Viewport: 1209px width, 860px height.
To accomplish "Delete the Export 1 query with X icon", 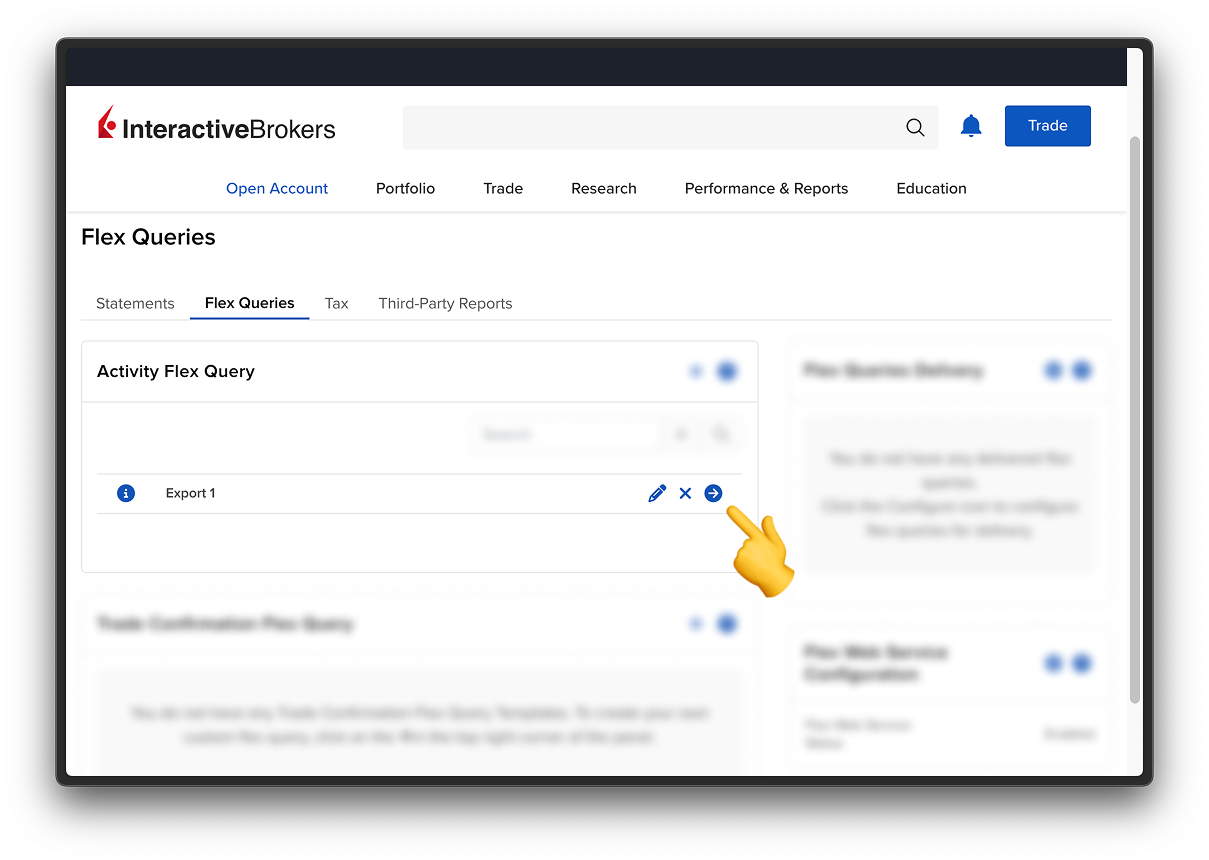I will point(685,493).
